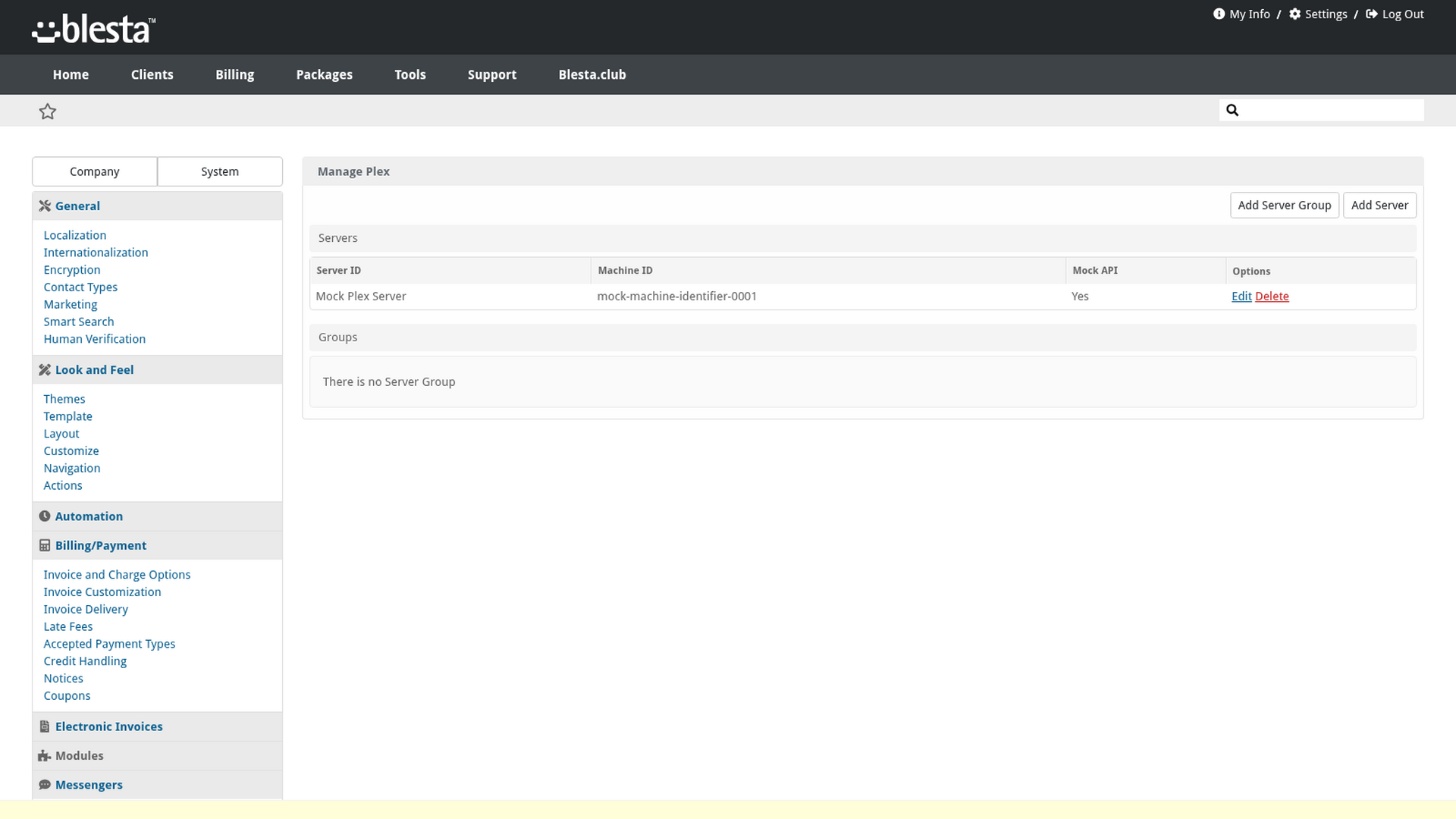1456x819 pixels.
Task: Open Settings link in header
Action: pyautogui.click(x=1326, y=14)
